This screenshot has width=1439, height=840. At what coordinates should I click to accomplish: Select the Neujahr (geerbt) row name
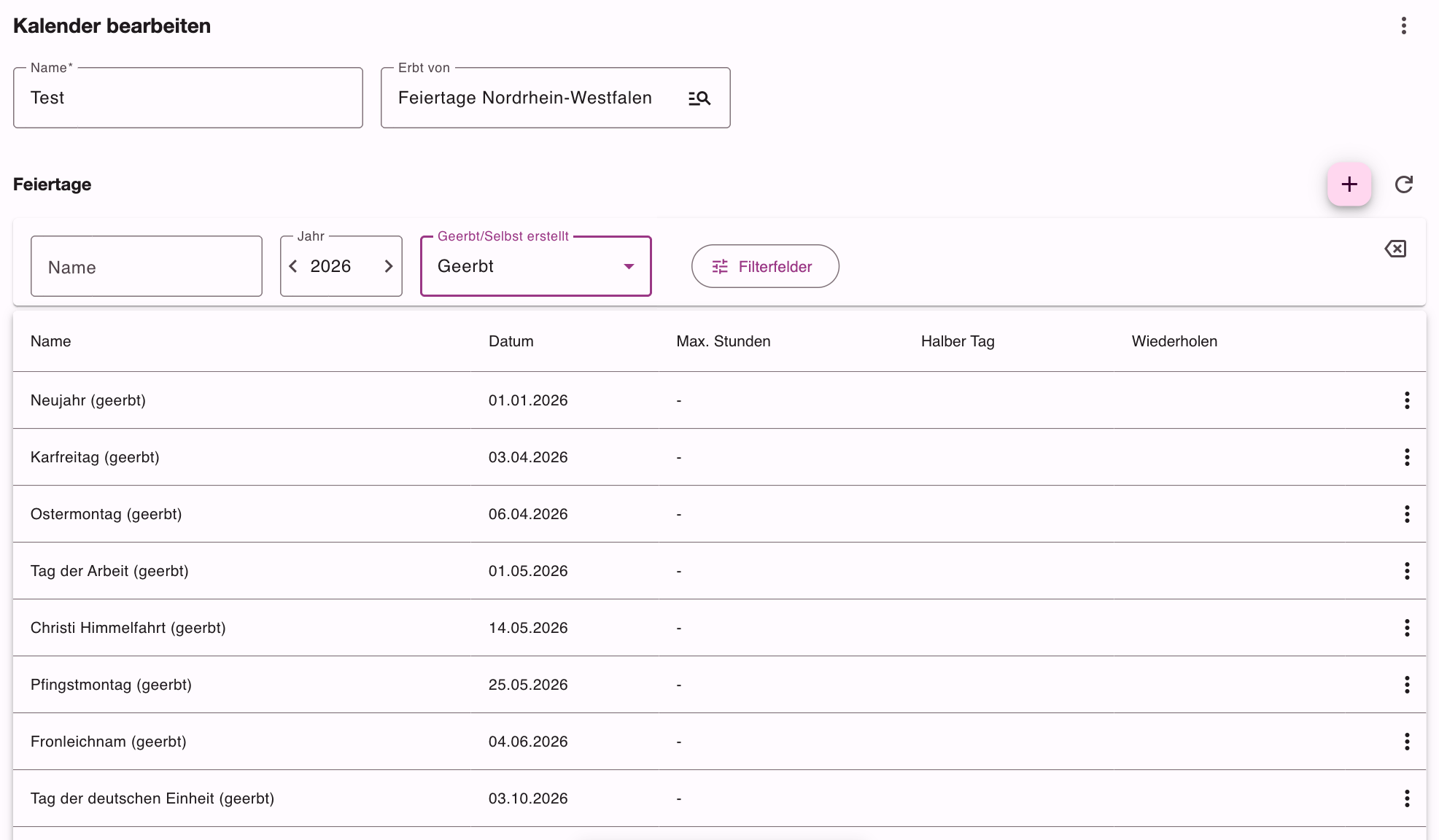coord(88,401)
